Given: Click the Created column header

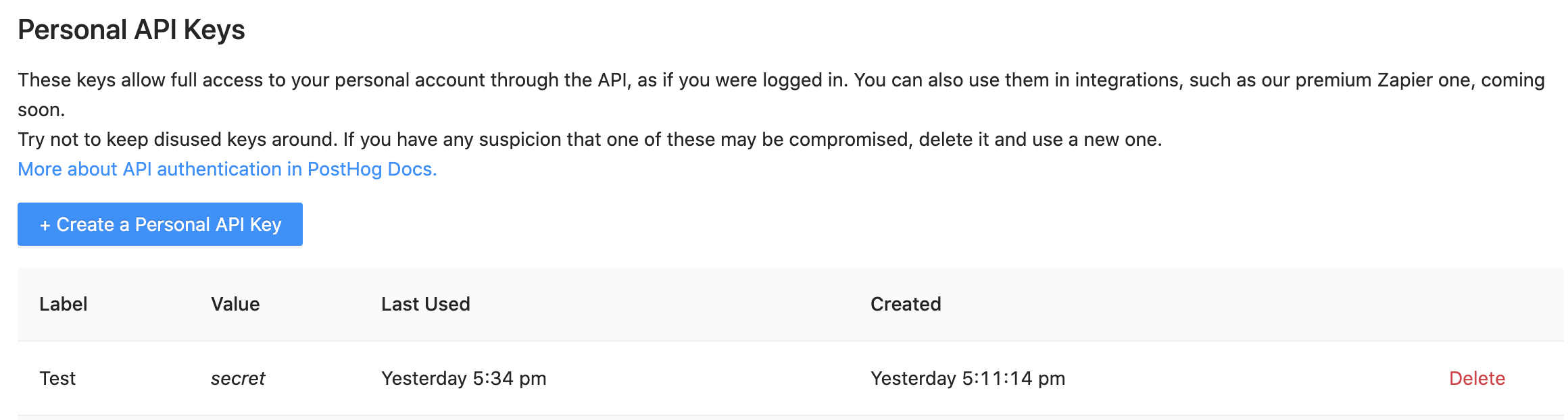Looking at the screenshot, I should click(906, 304).
